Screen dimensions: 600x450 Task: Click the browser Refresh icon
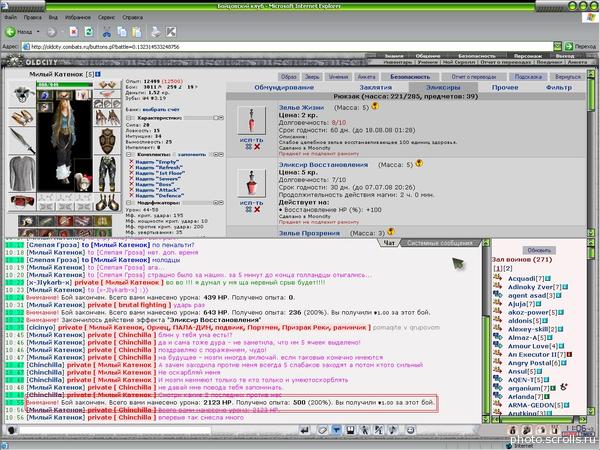coord(89,32)
